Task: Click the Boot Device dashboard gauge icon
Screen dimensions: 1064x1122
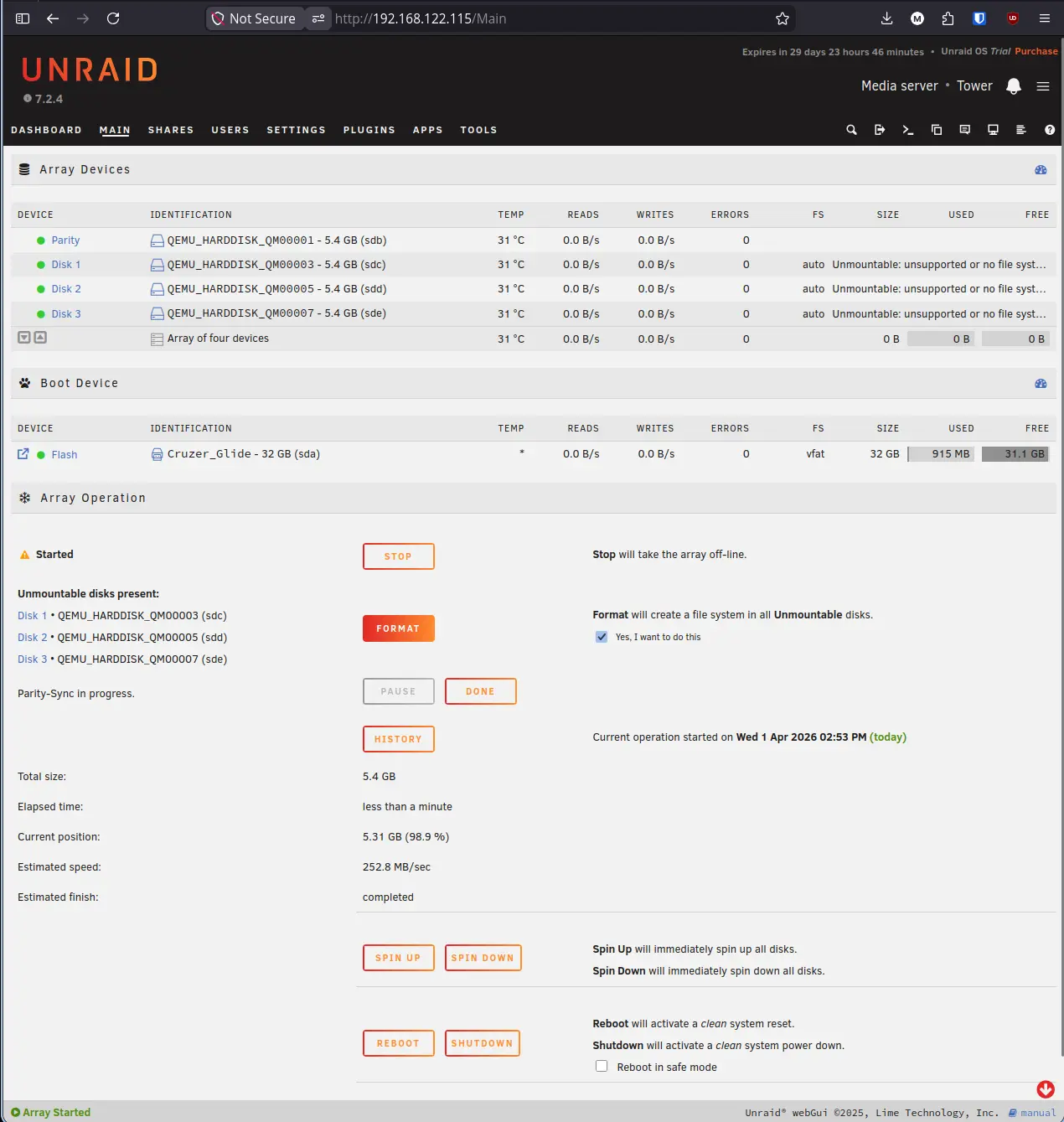Action: [x=1041, y=383]
